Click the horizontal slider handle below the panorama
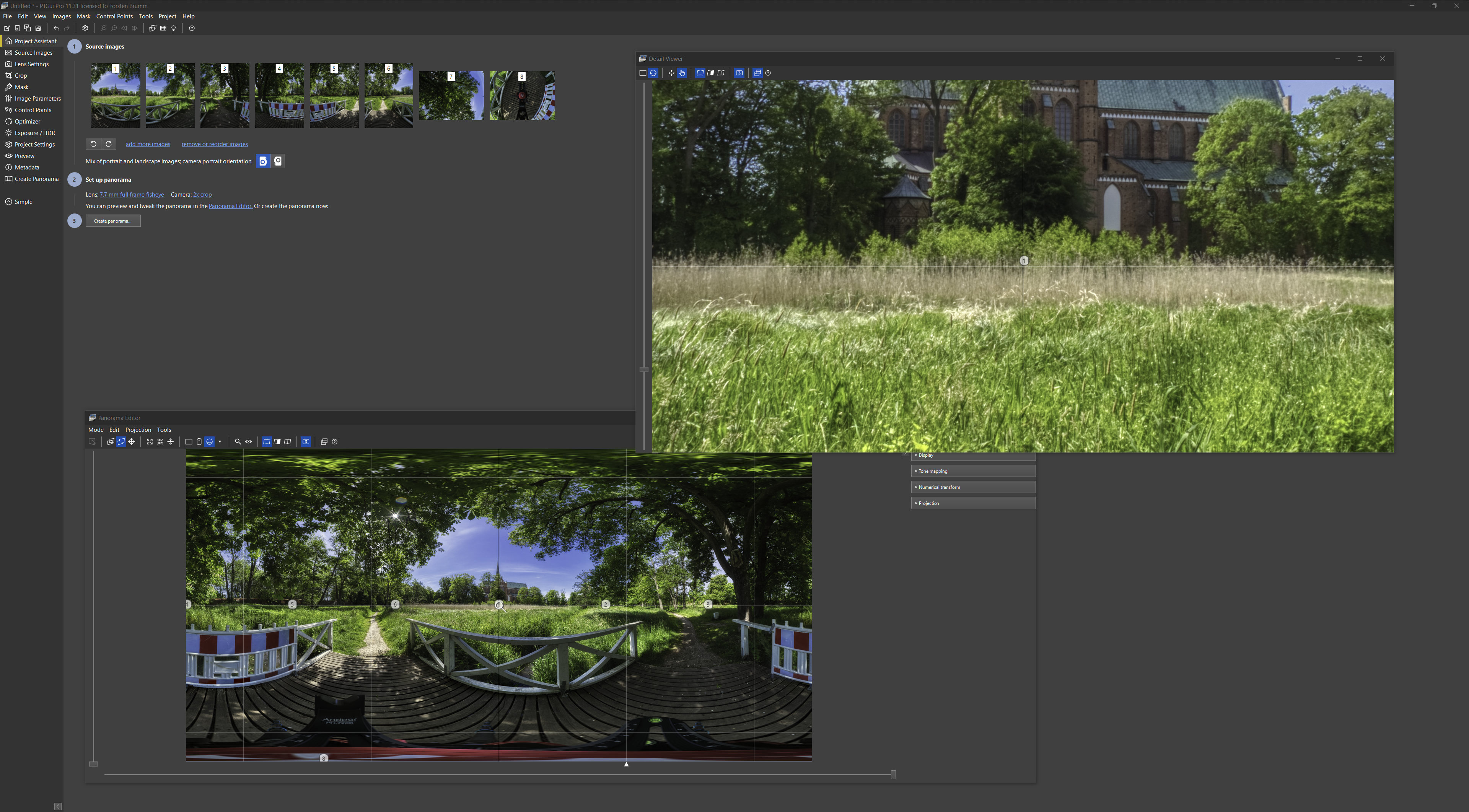This screenshot has width=1469, height=812. [x=893, y=775]
